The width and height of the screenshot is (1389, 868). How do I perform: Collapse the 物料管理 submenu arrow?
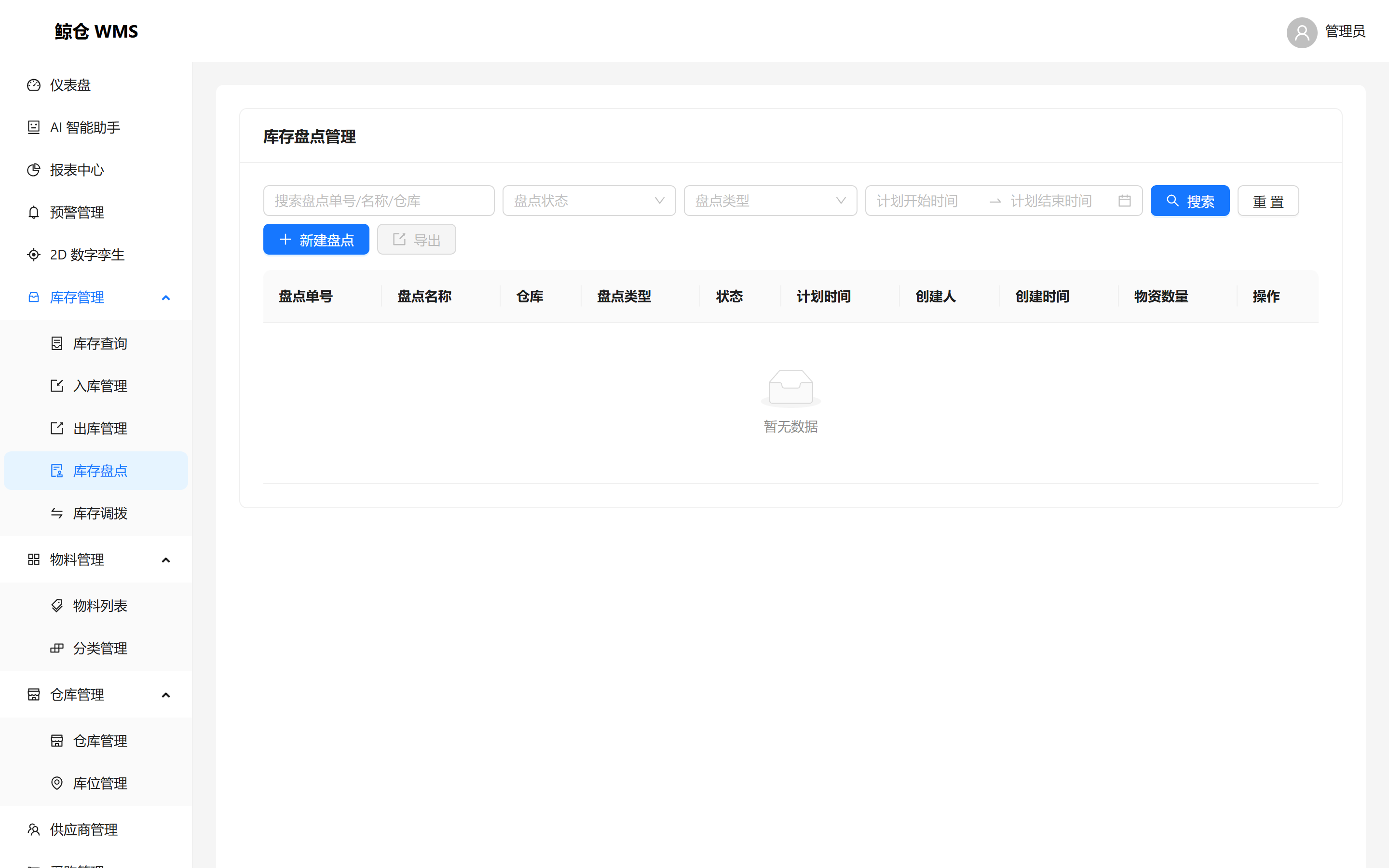(166, 560)
